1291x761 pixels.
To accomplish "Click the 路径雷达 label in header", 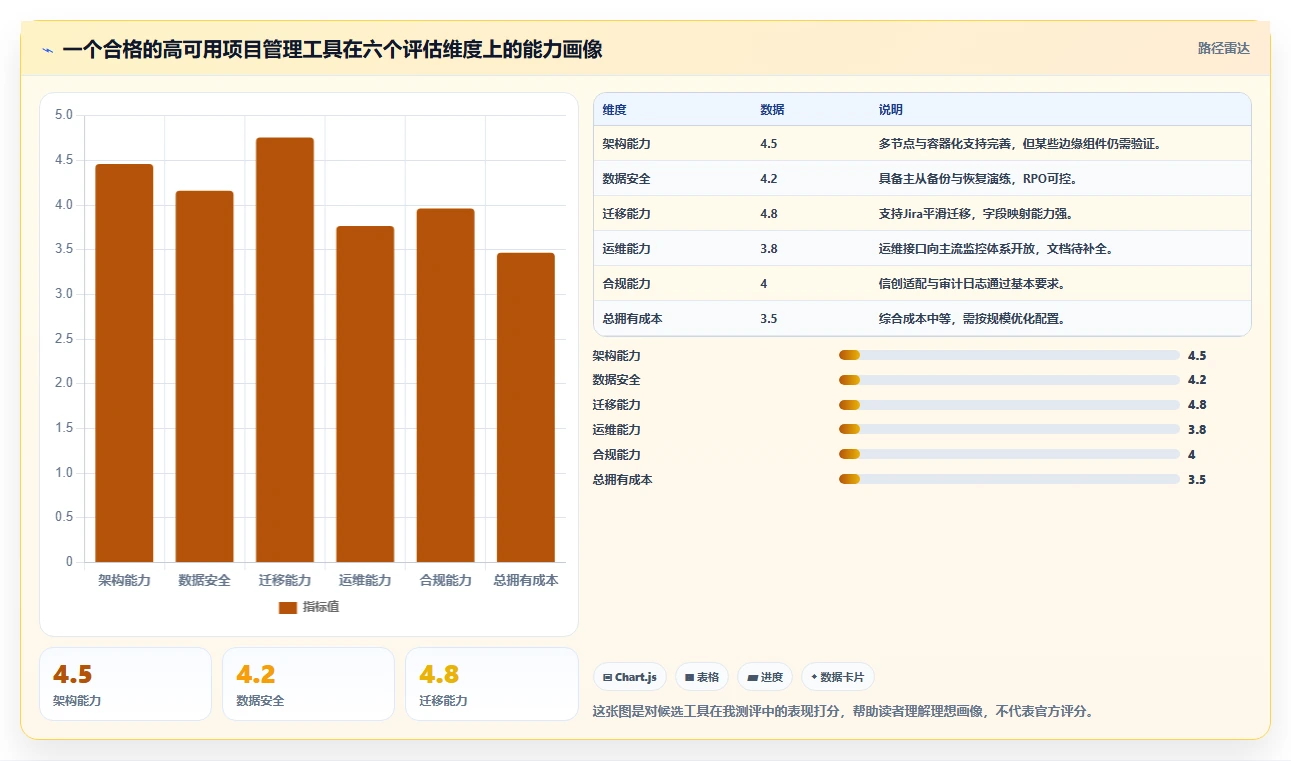I will point(1224,48).
